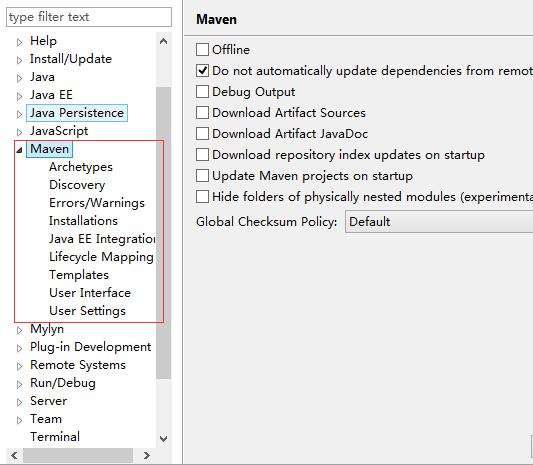Open Lifecycle Mappings preferences
This screenshot has height=465, width=533.
(x=102, y=257)
